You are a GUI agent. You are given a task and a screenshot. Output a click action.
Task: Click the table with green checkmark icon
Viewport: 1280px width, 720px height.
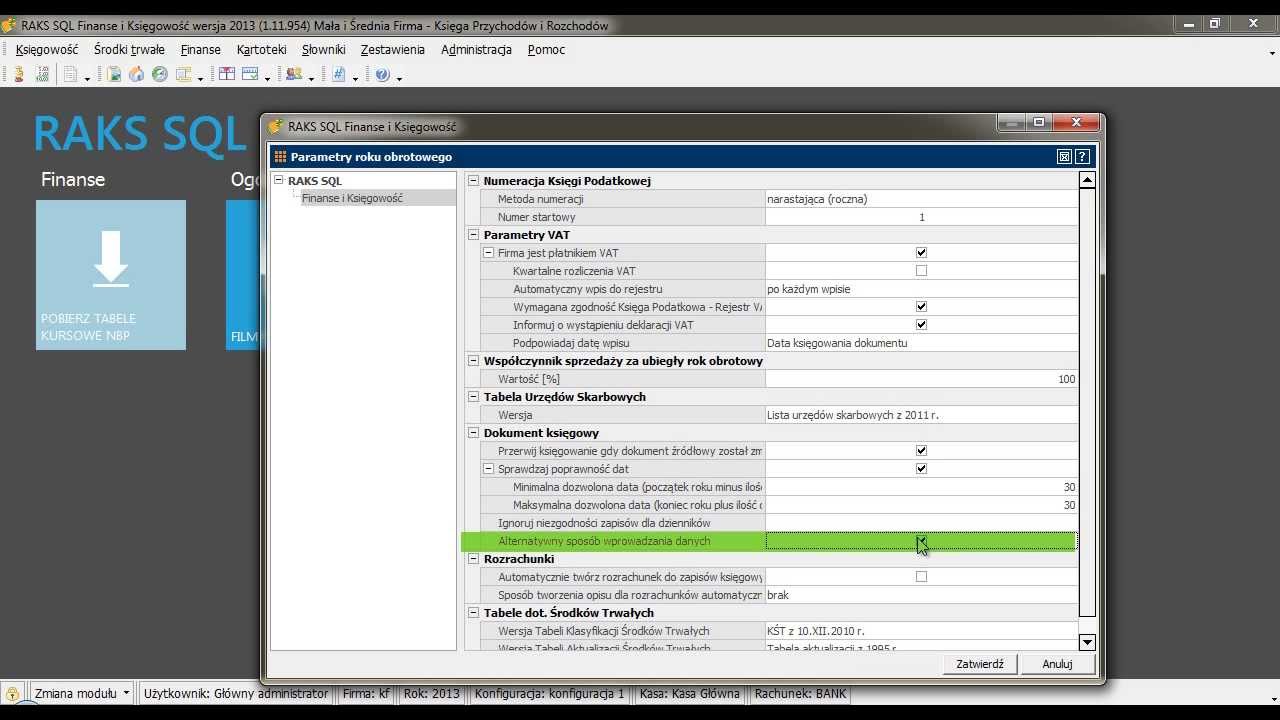coord(250,75)
